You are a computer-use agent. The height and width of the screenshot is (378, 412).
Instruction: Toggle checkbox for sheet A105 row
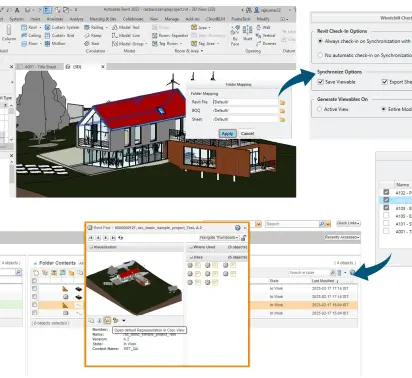coord(386,215)
